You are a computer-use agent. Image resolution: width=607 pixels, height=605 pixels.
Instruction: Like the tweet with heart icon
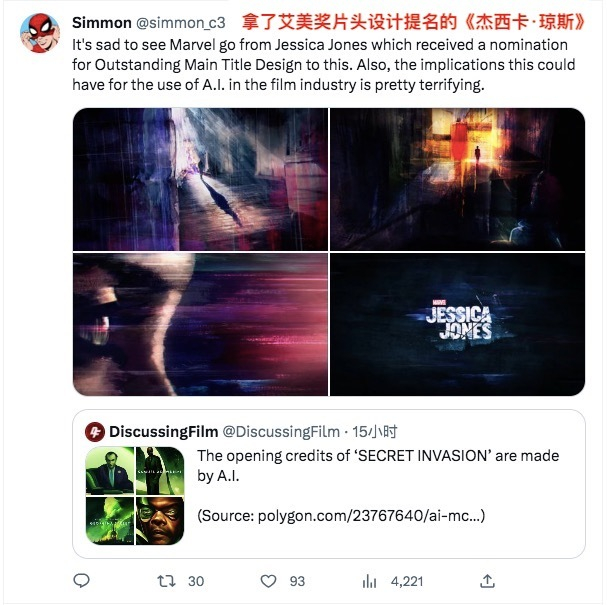pyautogui.click(x=268, y=581)
